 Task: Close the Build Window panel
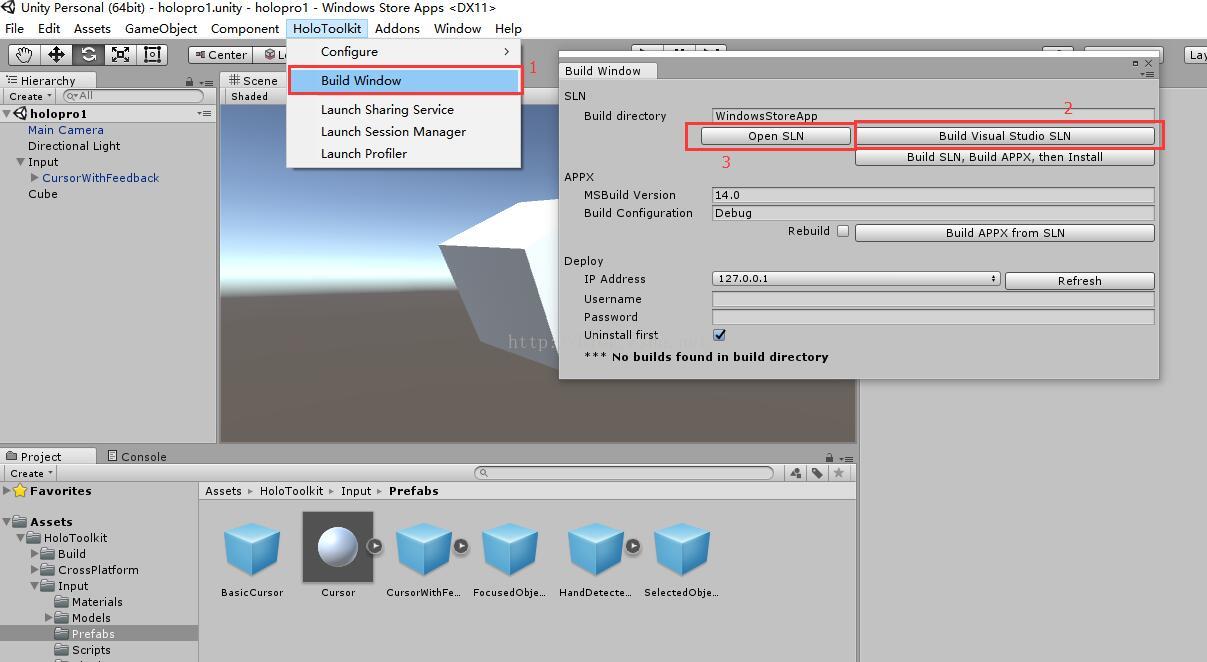click(x=1148, y=63)
